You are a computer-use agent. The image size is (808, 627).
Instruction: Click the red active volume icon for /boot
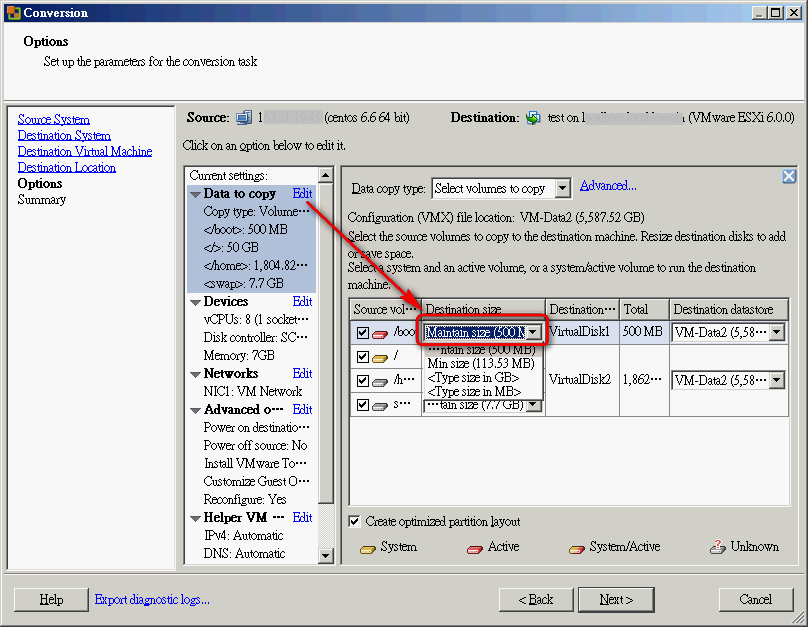pos(380,334)
